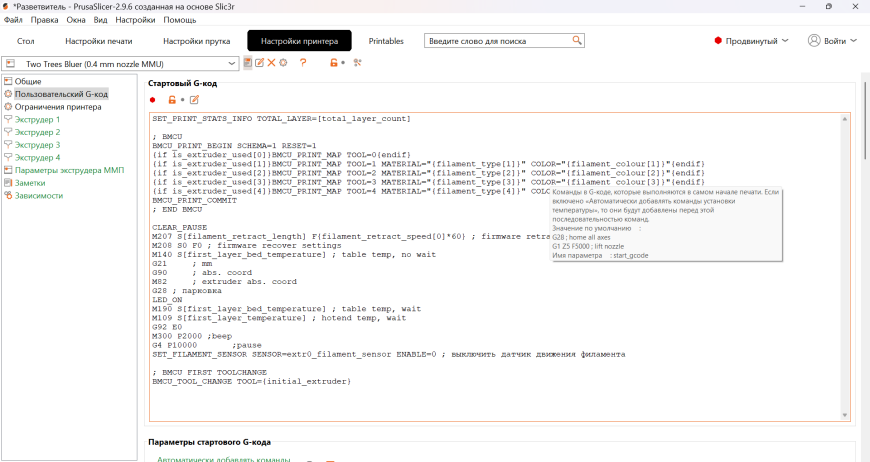Open the start G-code editor pencil icon
Image resolution: width=870 pixels, height=462 pixels.
[x=194, y=100]
